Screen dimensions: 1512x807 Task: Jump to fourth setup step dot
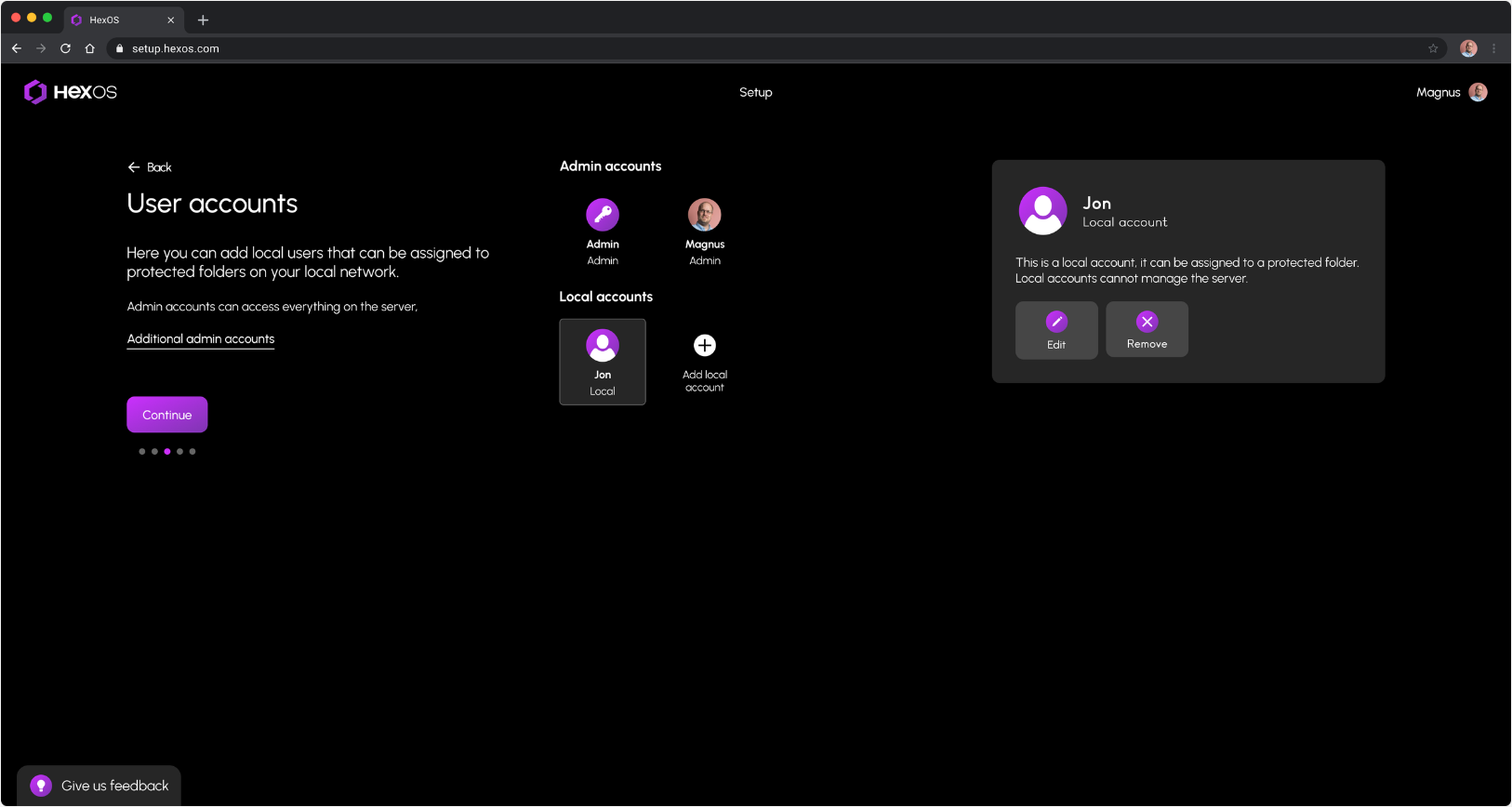click(179, 452)
